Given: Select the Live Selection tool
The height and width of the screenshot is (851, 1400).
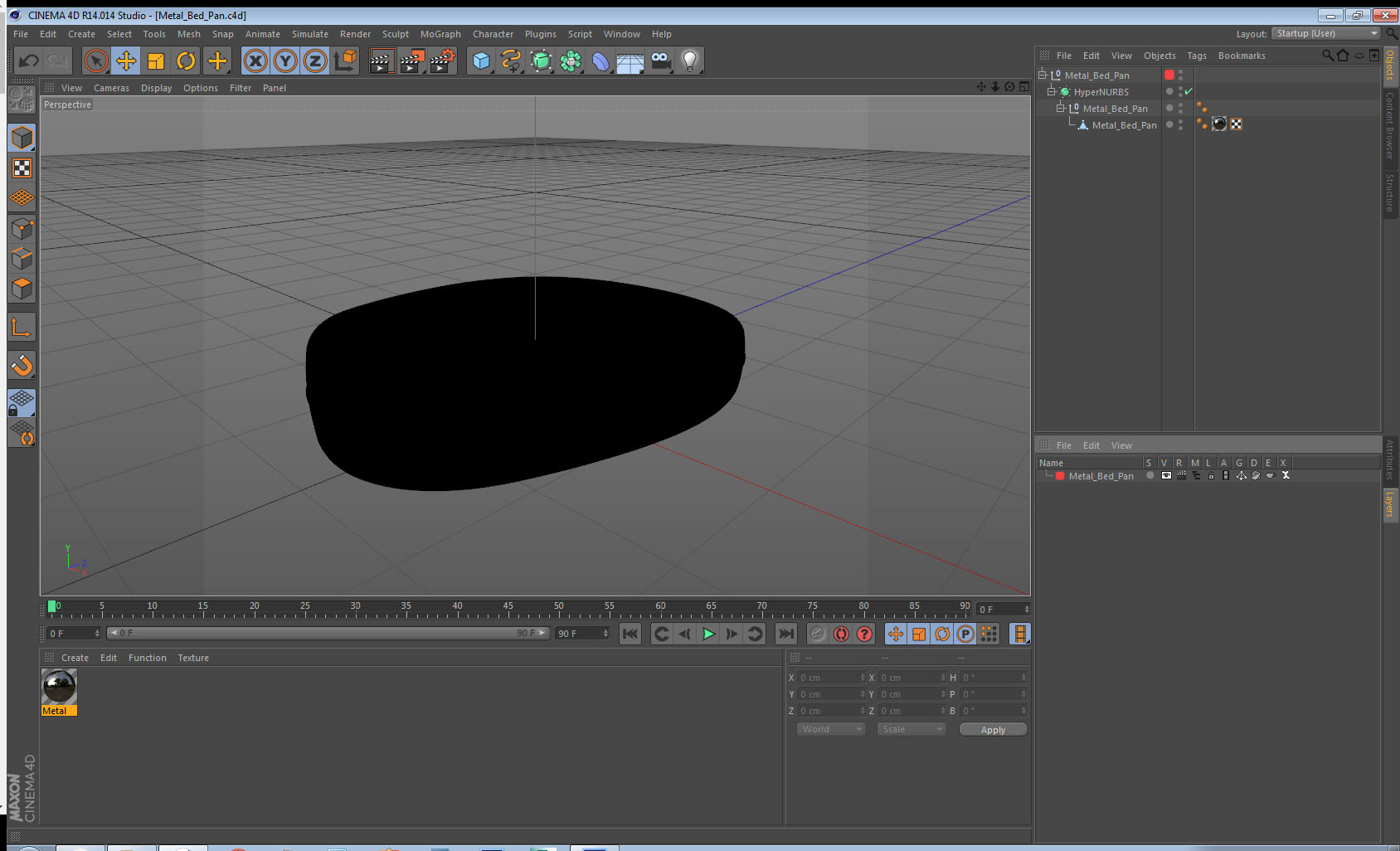Looking at the screenshot, I should click(x=96, y=61).
